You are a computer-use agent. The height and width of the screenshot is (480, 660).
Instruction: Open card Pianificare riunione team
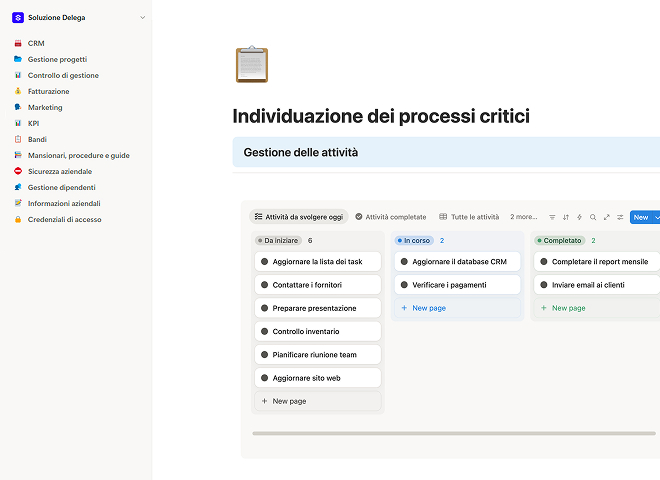[318, 355]
